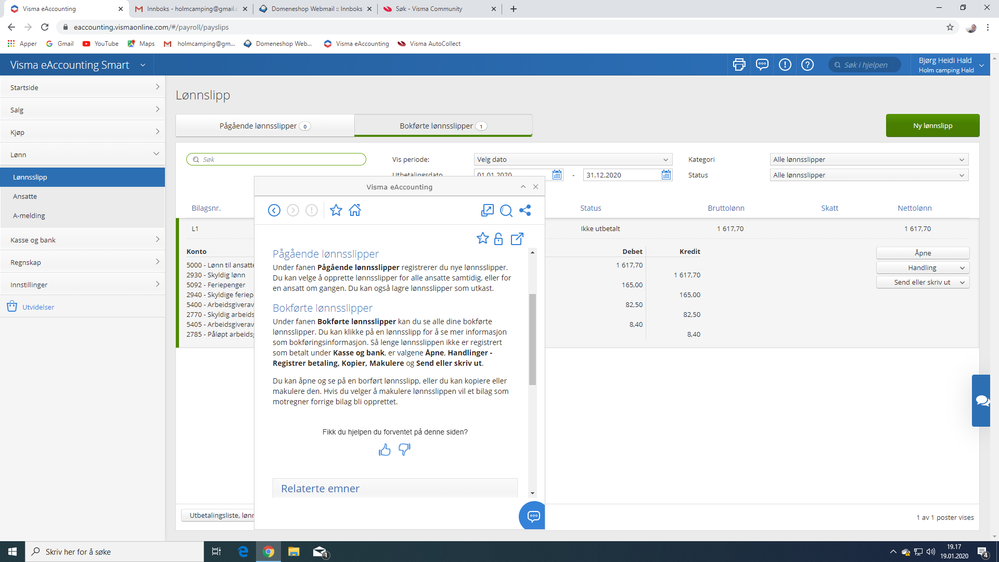This screenshot has height=562, width=999.
Task: Click the star favorite icon in help toolbar
Action: (336, 210)
